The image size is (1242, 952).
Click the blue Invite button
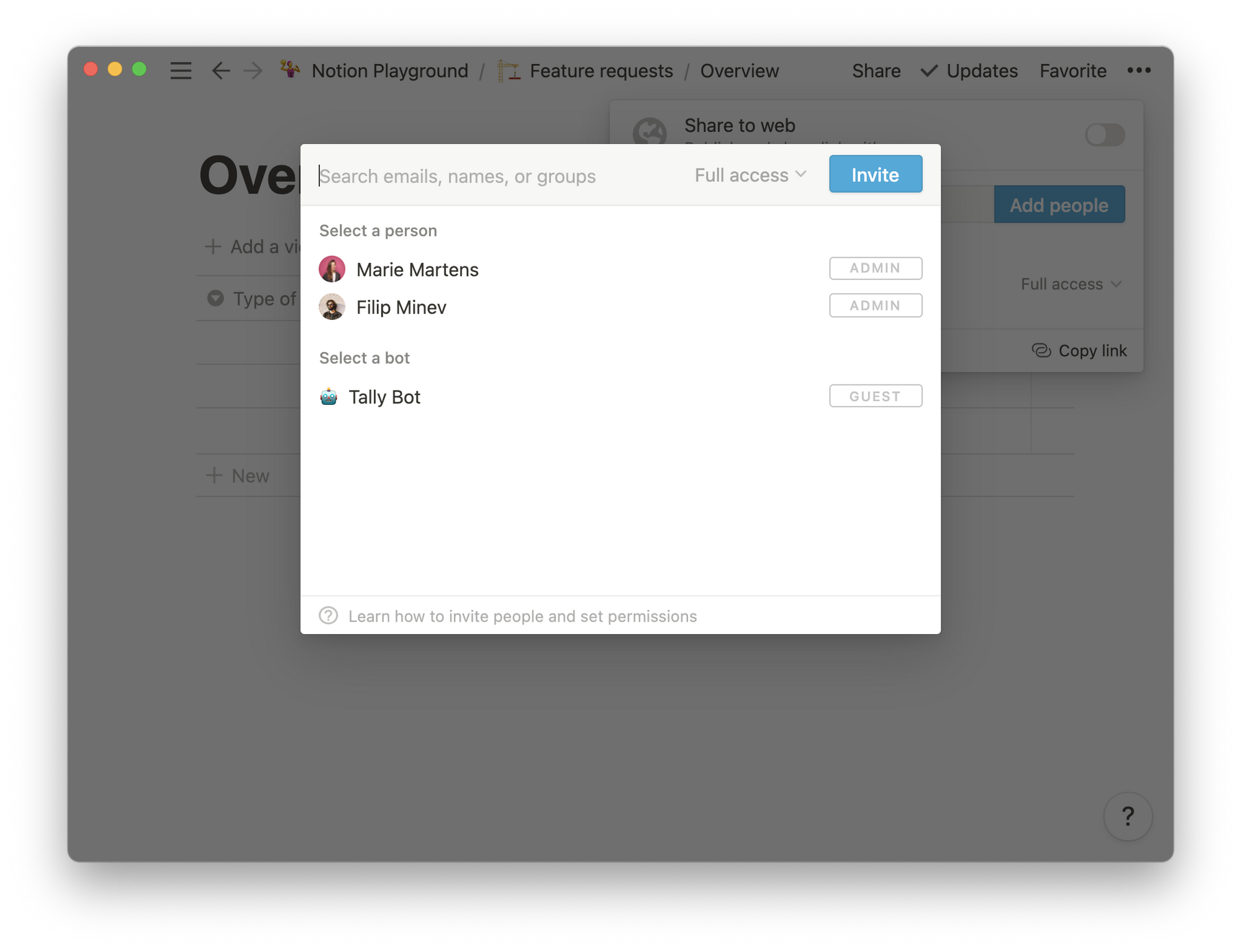876,175
